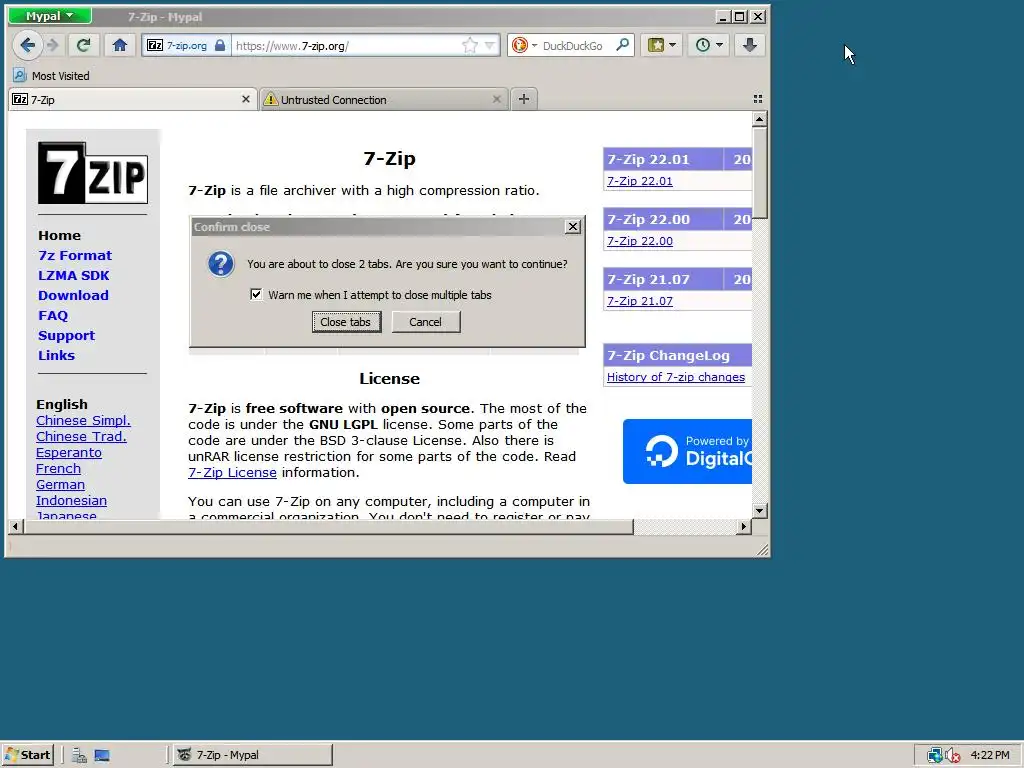Screen dimensions: 1024x768
Task: Bookmark this page with the star icon
Action: tap(470, 46)
